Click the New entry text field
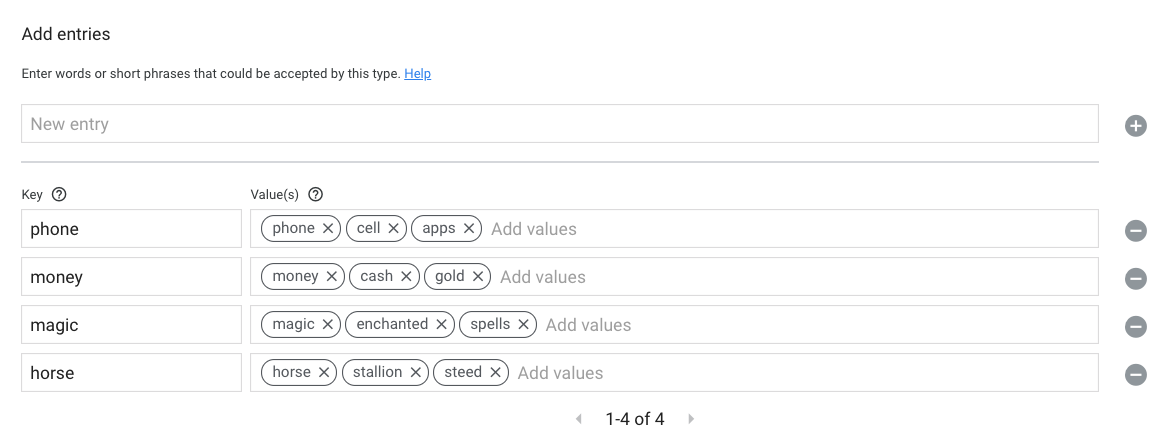Screen dimensions: 1167x440 (x=560, y=125)
